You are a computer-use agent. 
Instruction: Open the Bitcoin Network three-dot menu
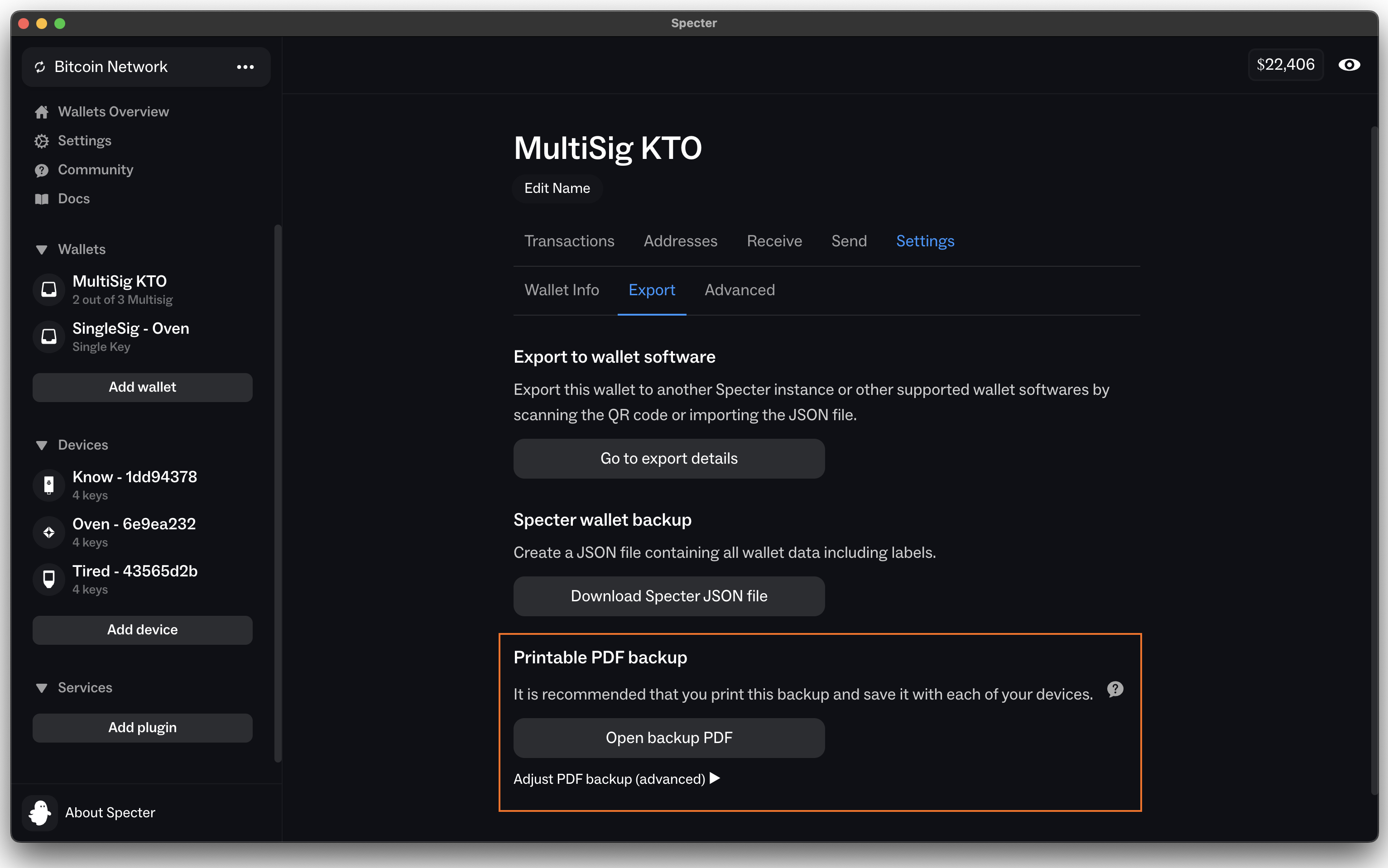point(245,67)
